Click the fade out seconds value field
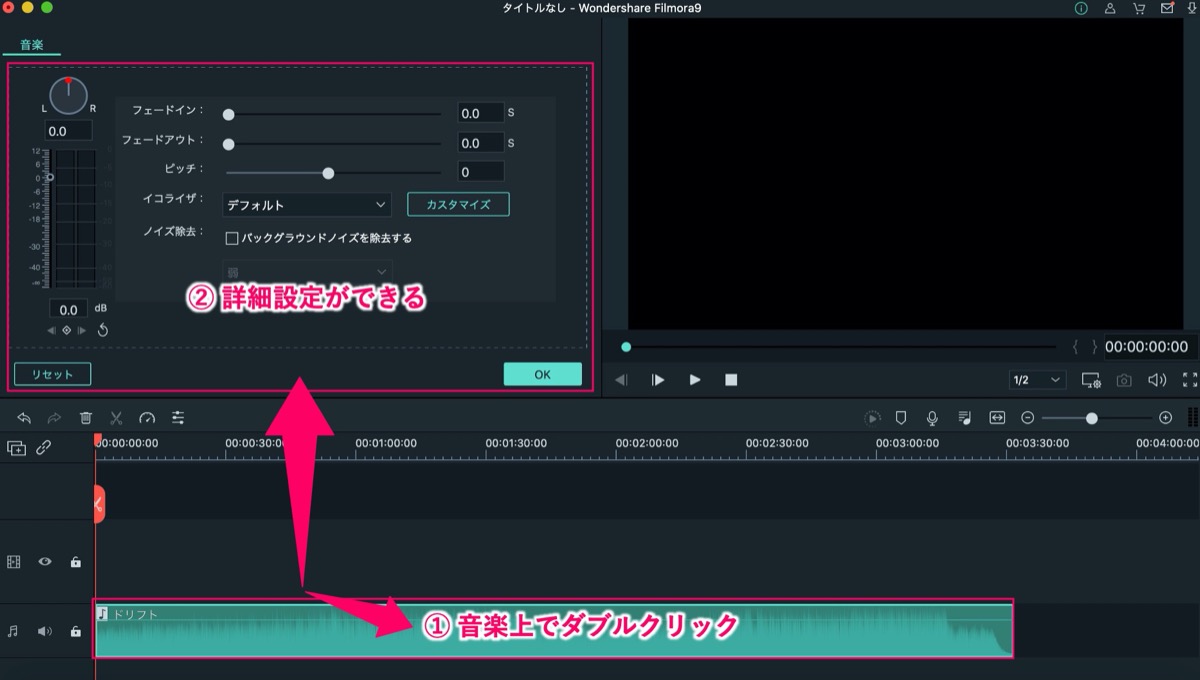Image resolution: width=1200 pixels, height=680 pixels. pyautogui.click(x=481, y=143)
